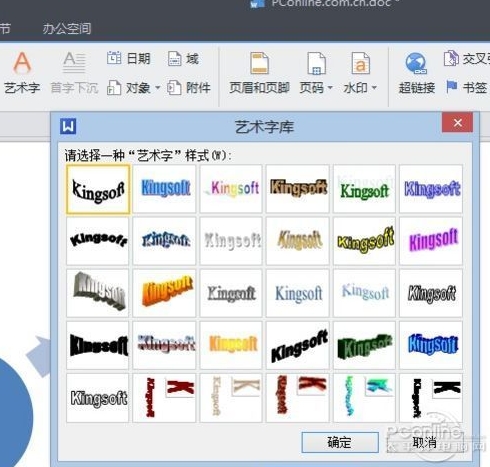The image size is (490, 467).
Task: Select the bold black block Kingsoft style, fourth row
Action: pos(98,345)
